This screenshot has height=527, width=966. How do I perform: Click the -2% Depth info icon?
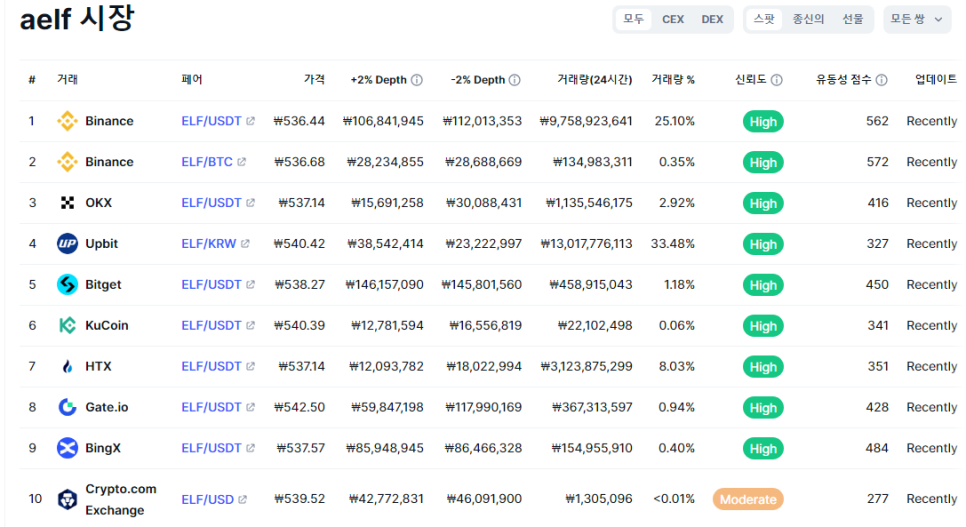point(515,80)
